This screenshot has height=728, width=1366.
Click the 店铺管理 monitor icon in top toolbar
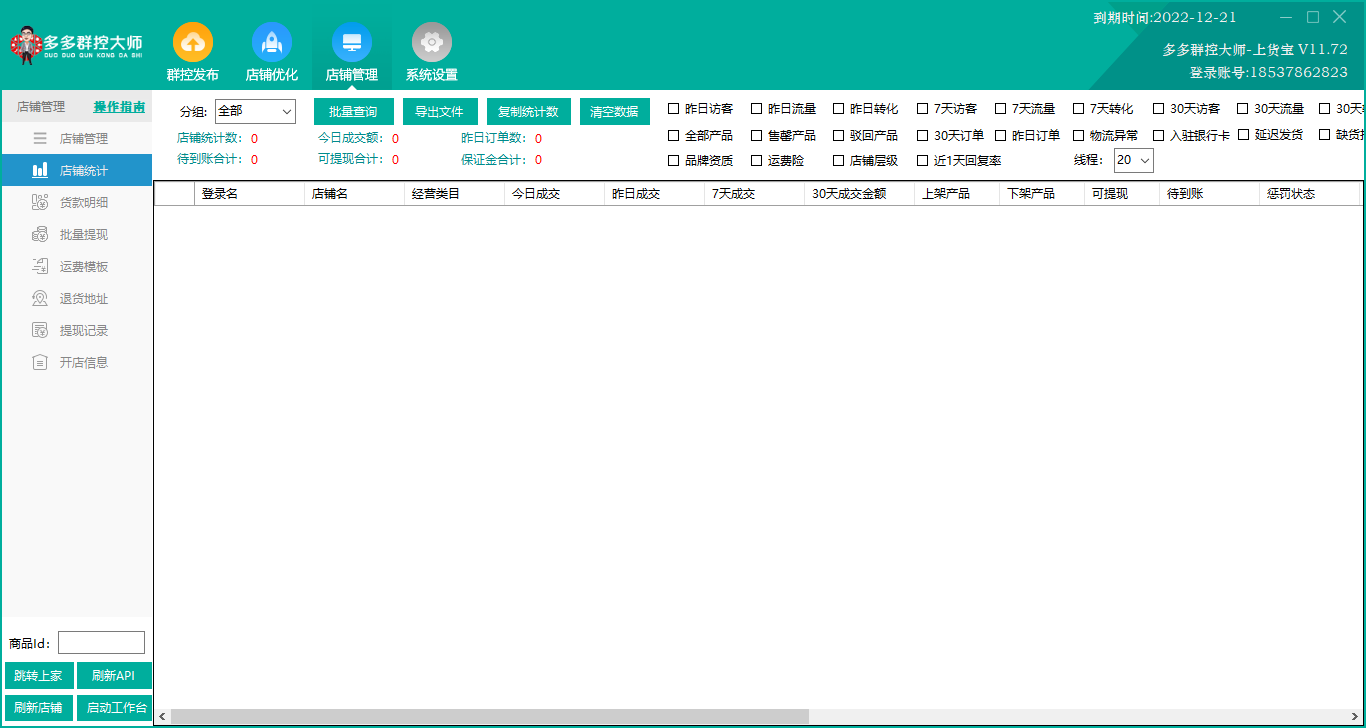351,43
